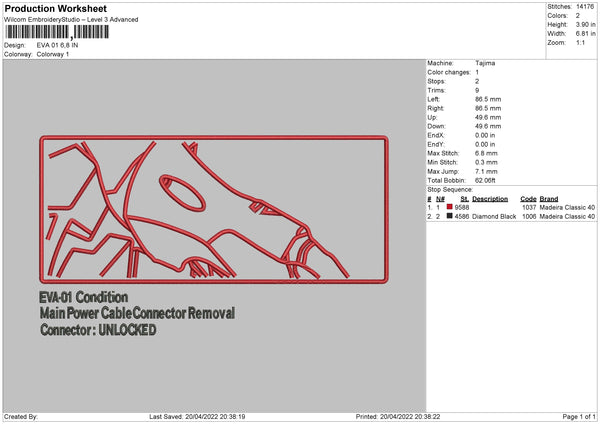This screenshot has width=600, height=424.
Task: Click the 'Code' column header
Action: tap(528, 199)
